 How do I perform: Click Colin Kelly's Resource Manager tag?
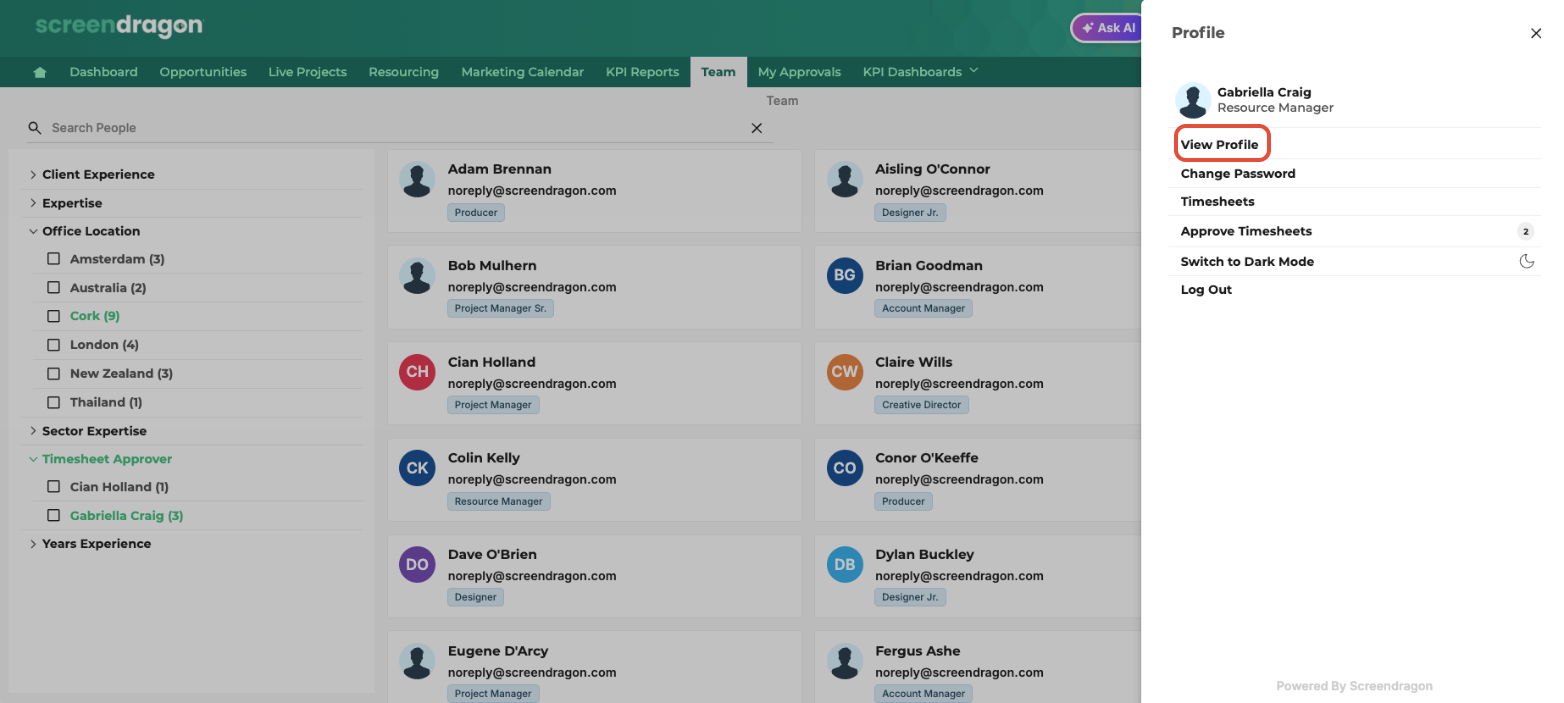point(499,501)
